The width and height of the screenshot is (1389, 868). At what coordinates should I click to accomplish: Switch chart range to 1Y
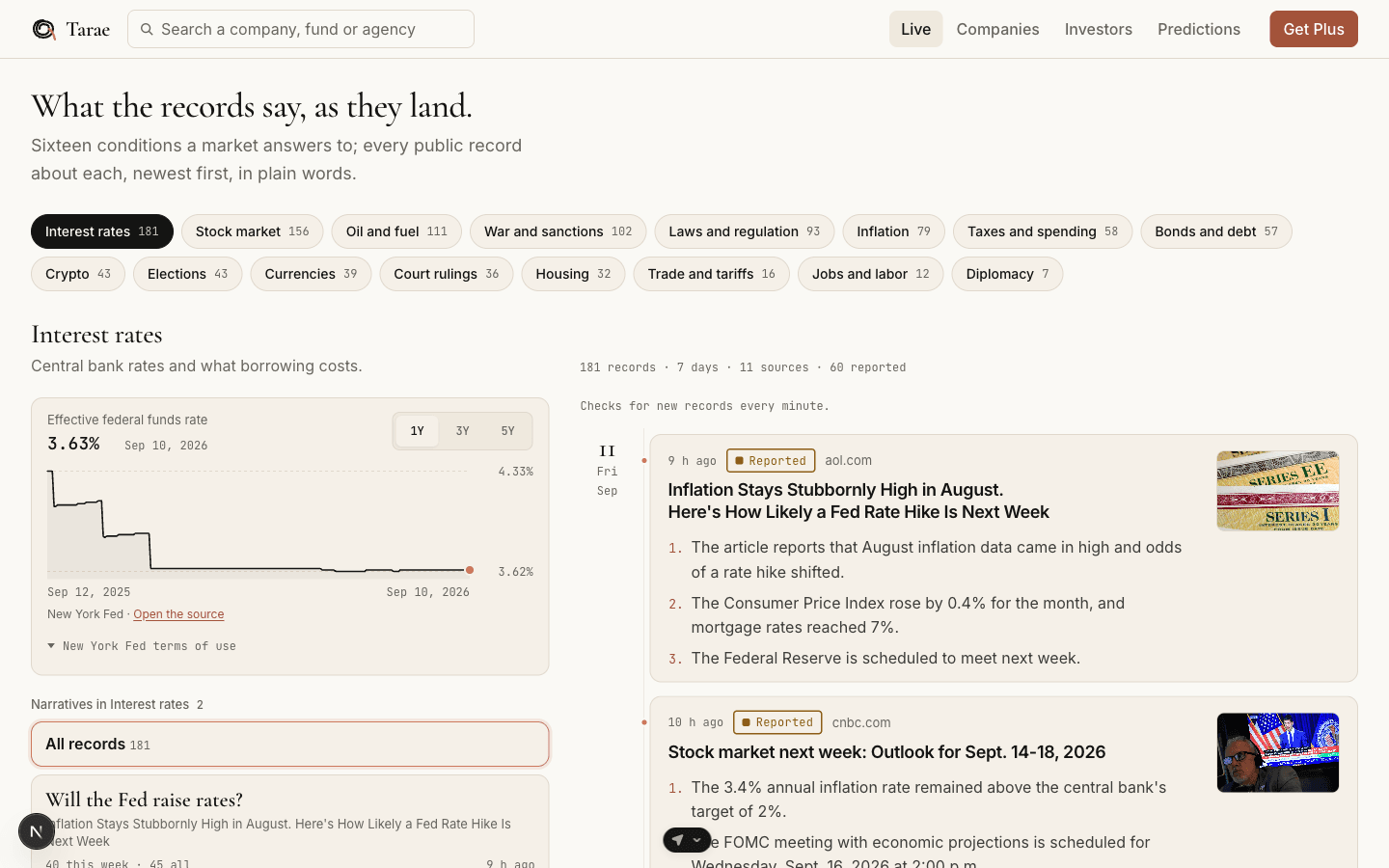coord(417,431)
